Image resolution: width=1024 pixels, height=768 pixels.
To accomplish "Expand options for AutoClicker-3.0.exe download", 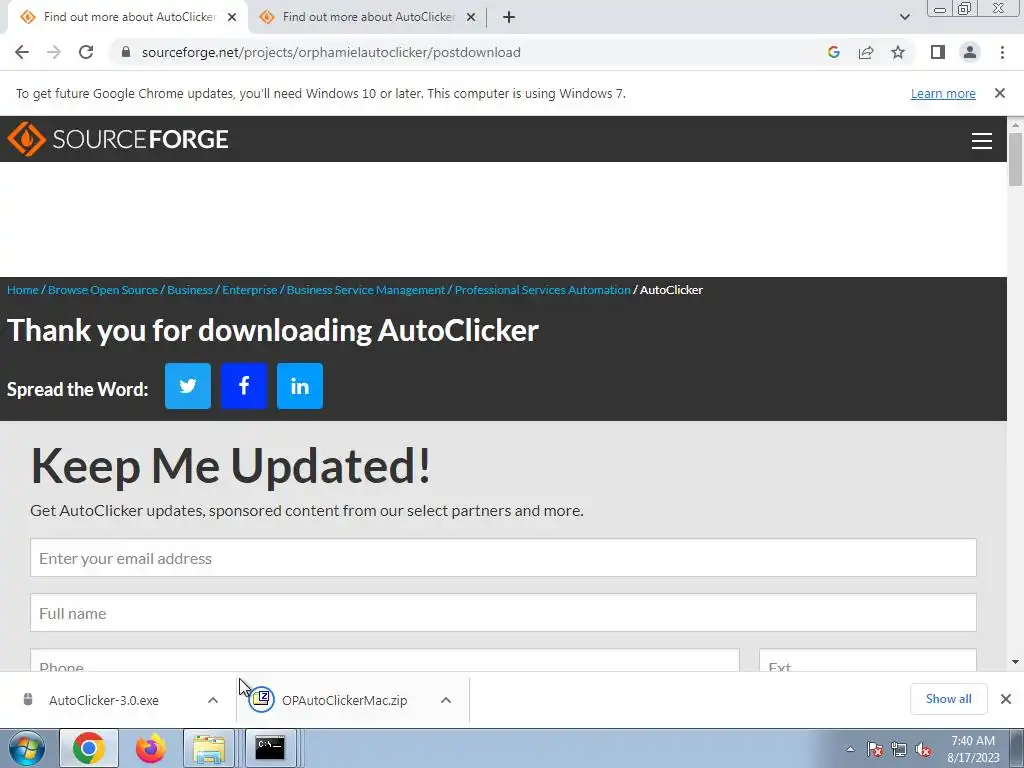I will pos(212,700).
